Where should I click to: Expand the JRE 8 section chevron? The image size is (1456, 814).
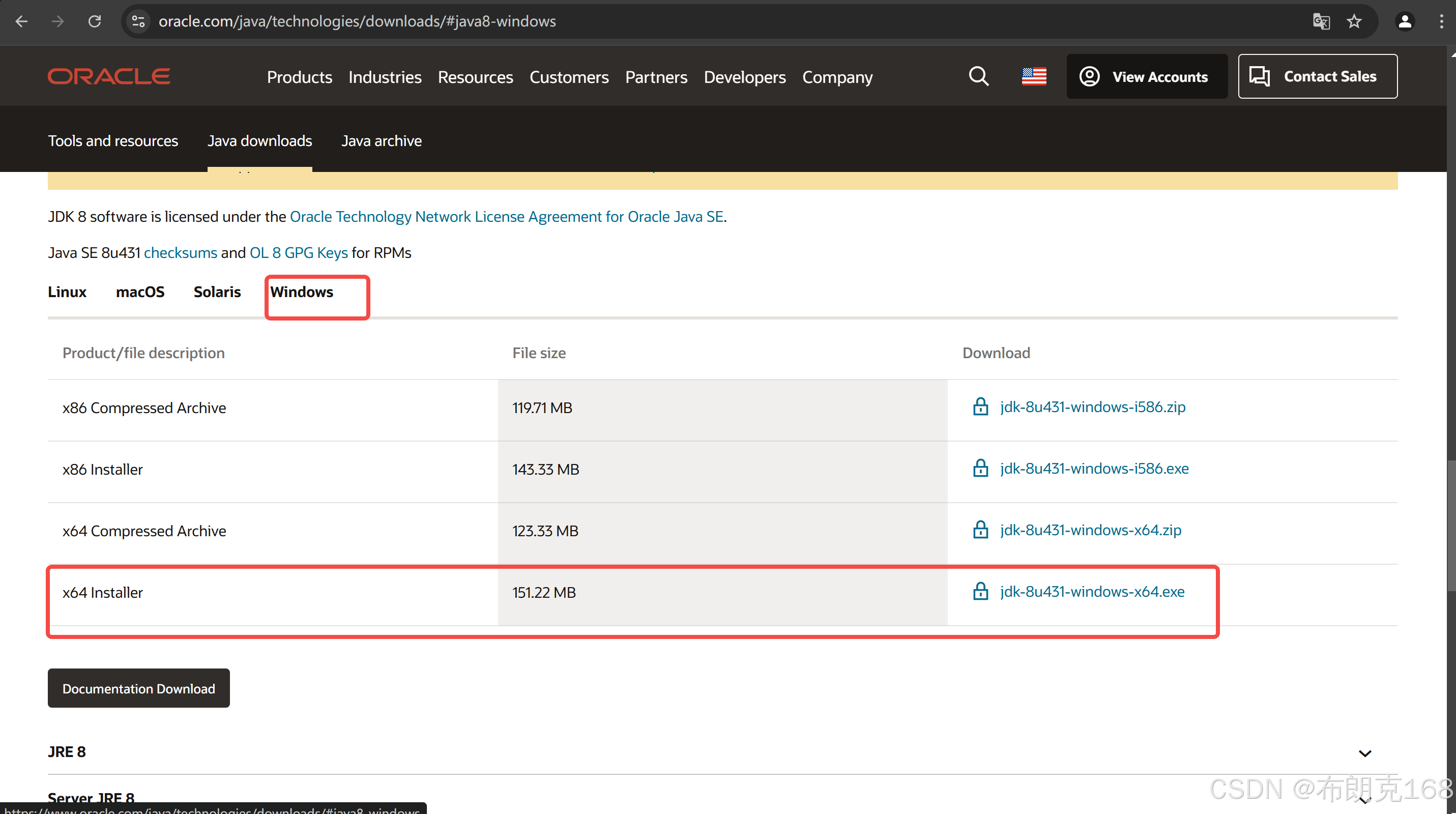pyautogui.click(x=1364, y=753)
